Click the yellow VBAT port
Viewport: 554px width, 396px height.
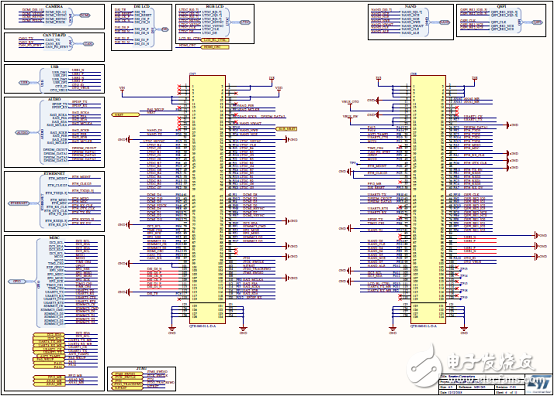125,114
